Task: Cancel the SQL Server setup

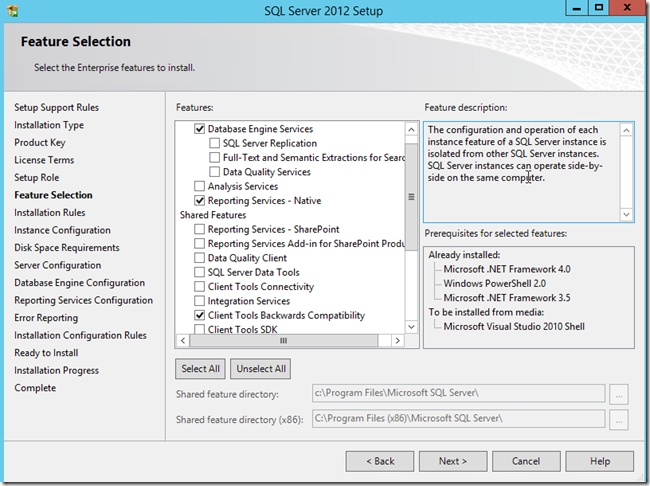Action: point(526,461)
